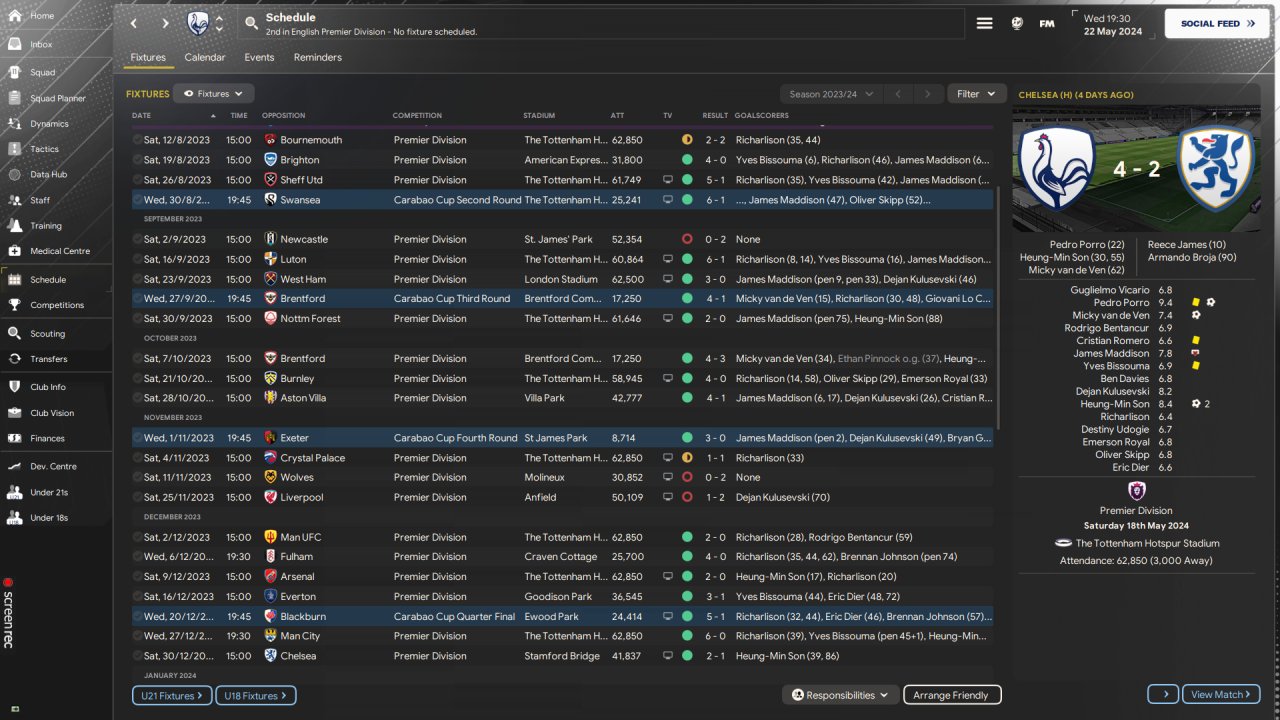Click the Arrange Friendly button
This screenshot has height=720, width=1280.
(x=951, y=695)
